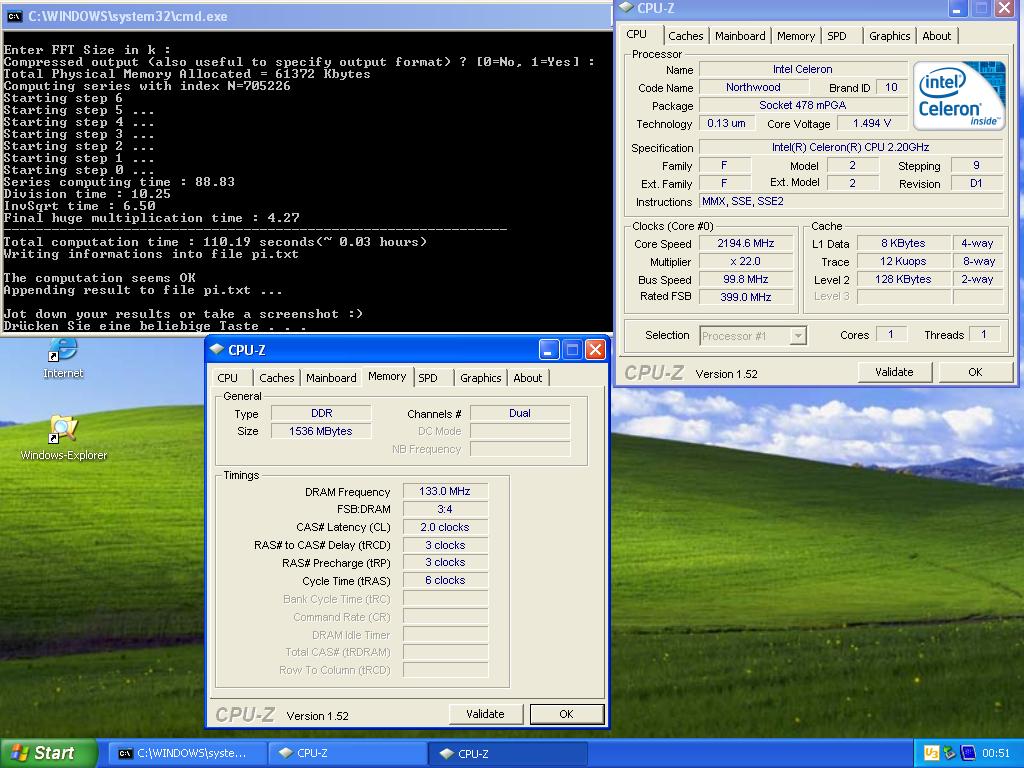Click the memory Size 1536 MBytes

pos(321,431)
